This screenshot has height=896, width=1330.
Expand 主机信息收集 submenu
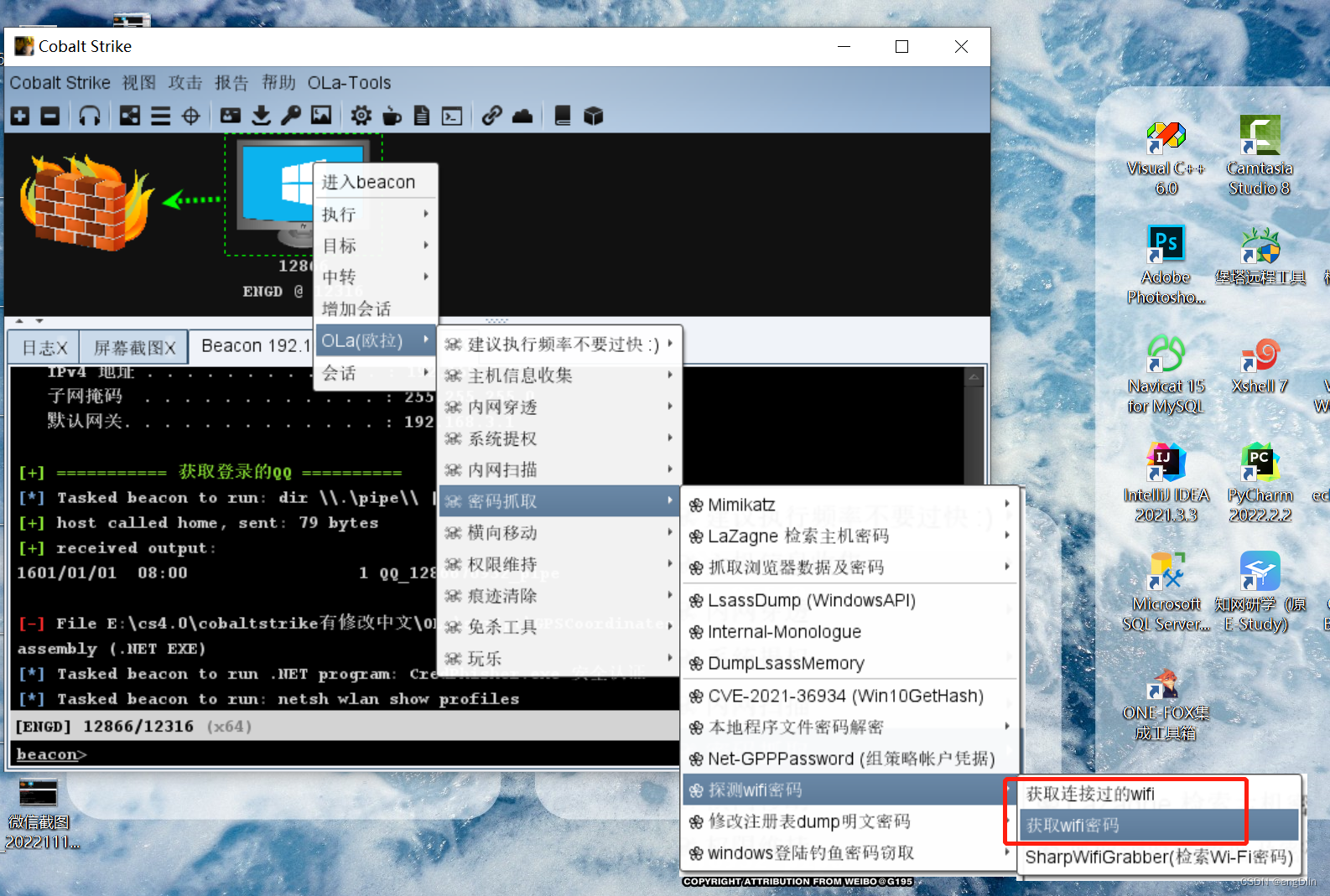click(559, 375)
